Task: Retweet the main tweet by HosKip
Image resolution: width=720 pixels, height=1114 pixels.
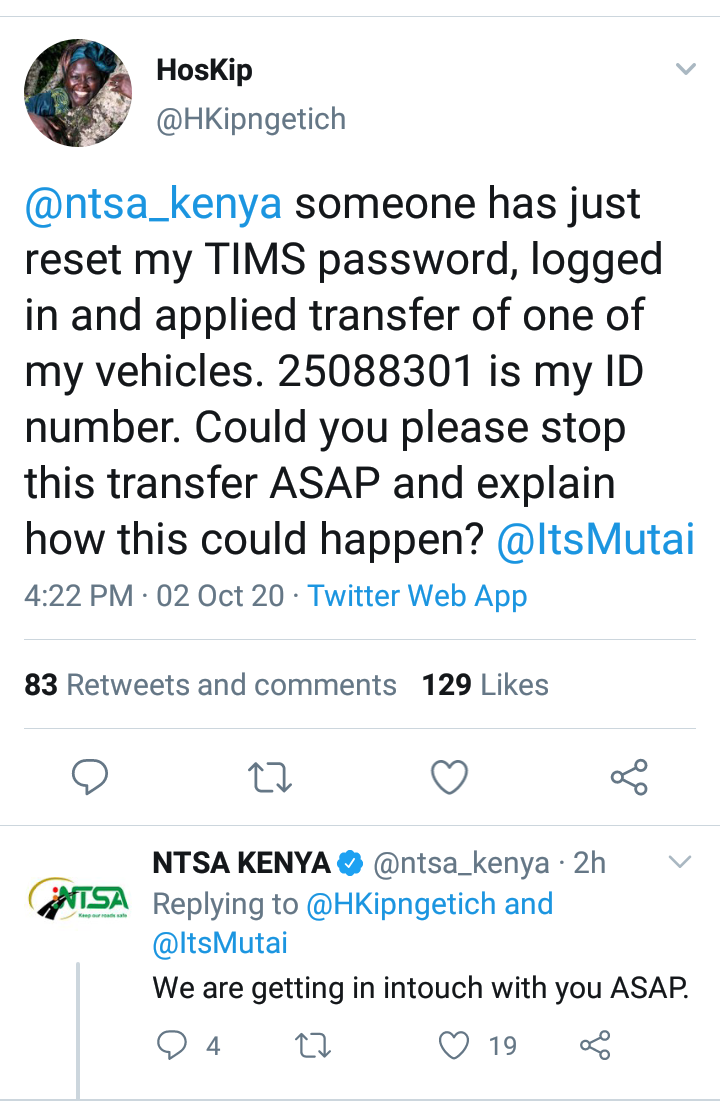Action: pos(269,777)
